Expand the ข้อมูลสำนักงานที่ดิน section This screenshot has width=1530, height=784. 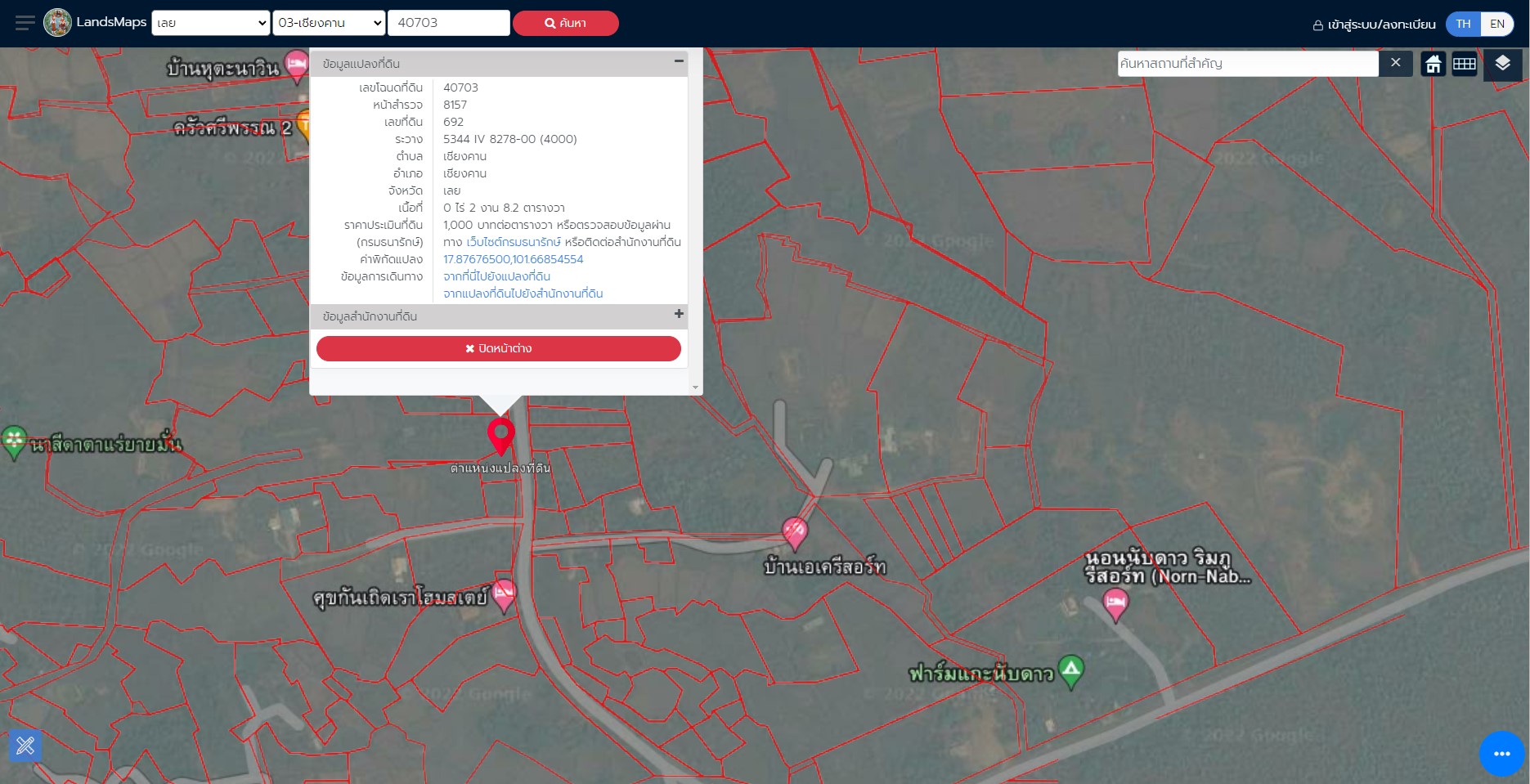point(679,314)
